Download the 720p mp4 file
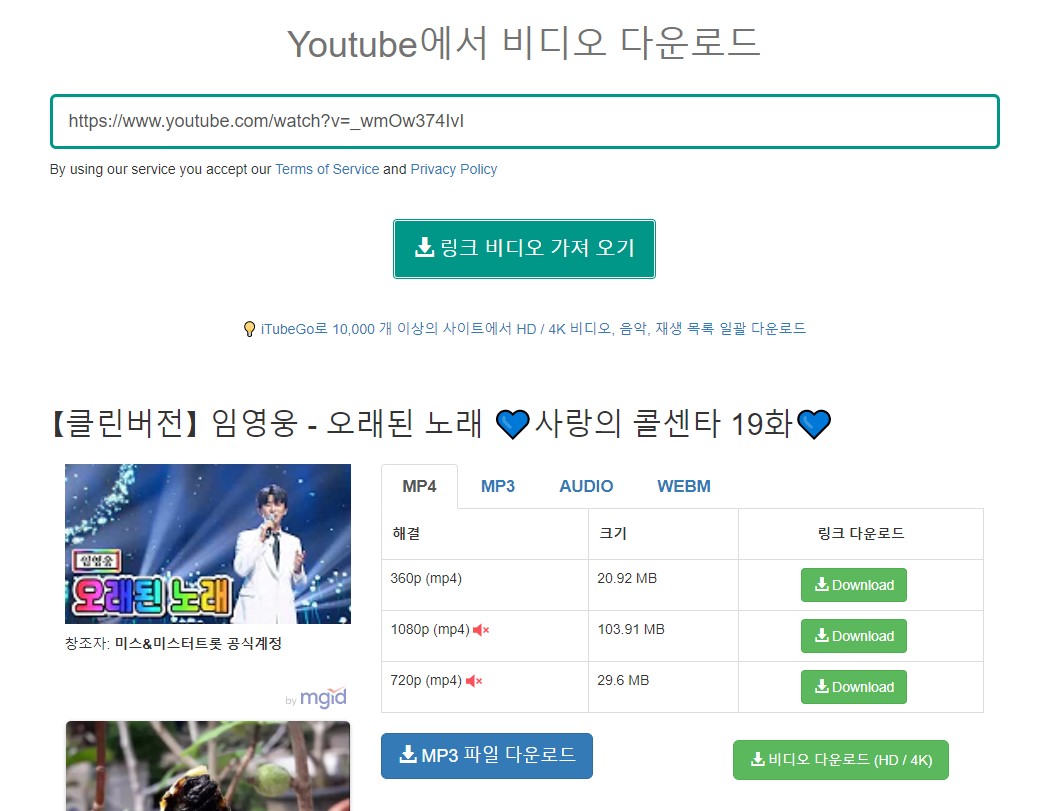This screenshot has height=811, width=1044. pyautogui.click(x=853, y=687)
